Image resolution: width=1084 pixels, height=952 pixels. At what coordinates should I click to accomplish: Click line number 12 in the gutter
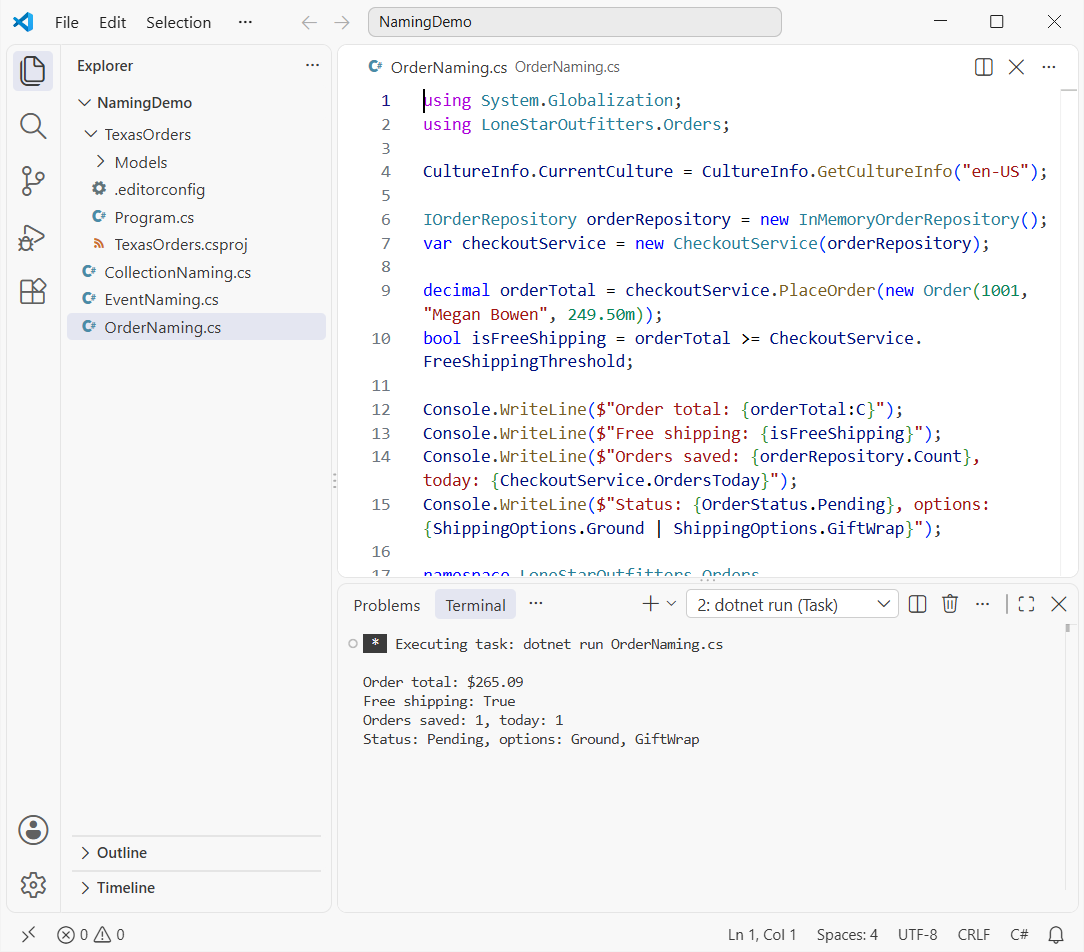tap(381, 409)
